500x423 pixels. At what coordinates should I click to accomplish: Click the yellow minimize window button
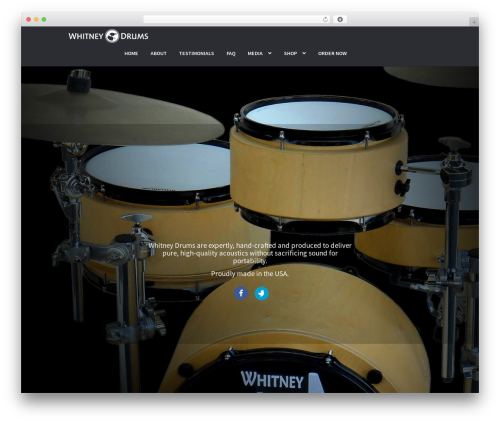(36, 19)
